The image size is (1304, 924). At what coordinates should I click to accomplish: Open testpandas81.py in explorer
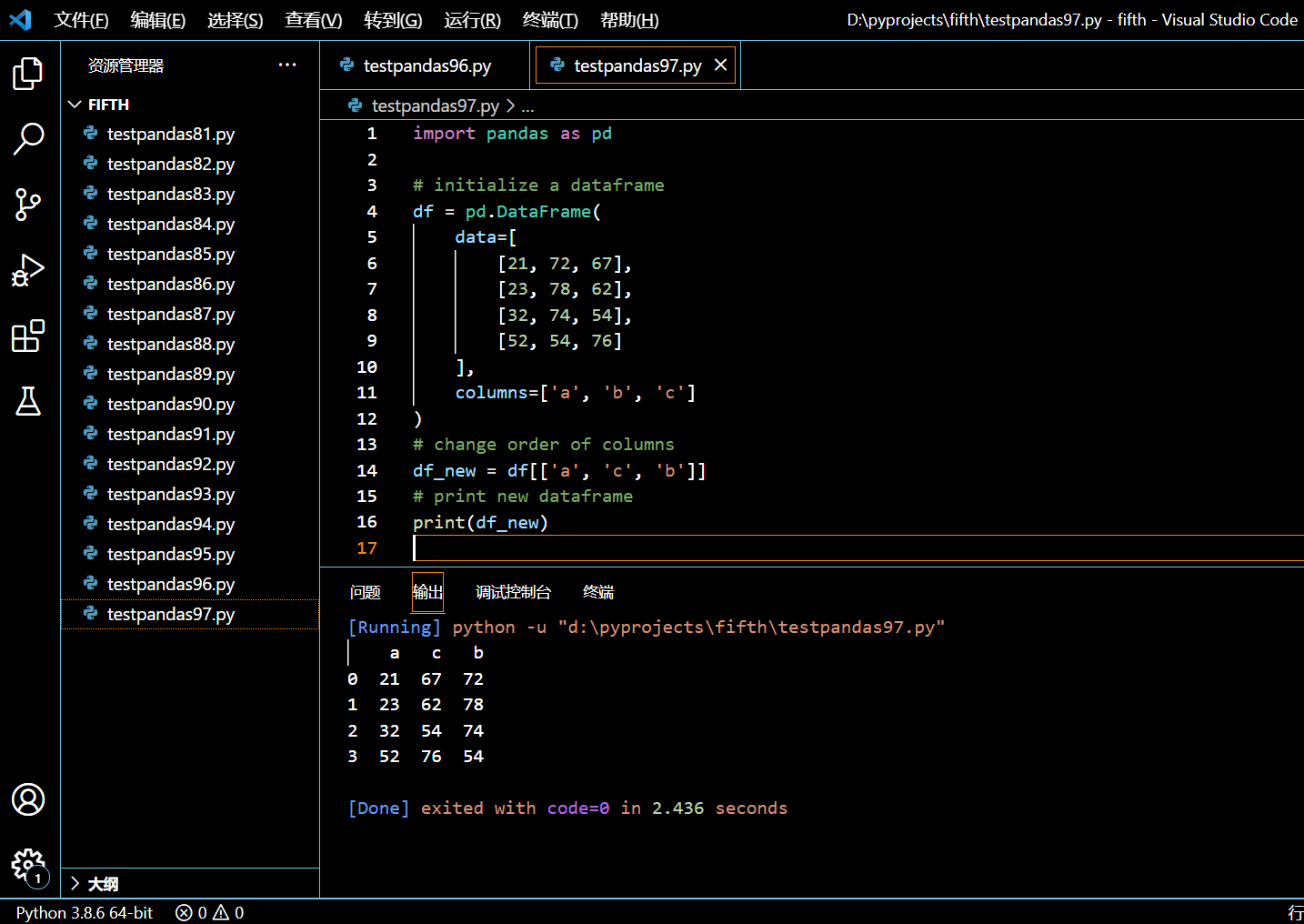190,134
